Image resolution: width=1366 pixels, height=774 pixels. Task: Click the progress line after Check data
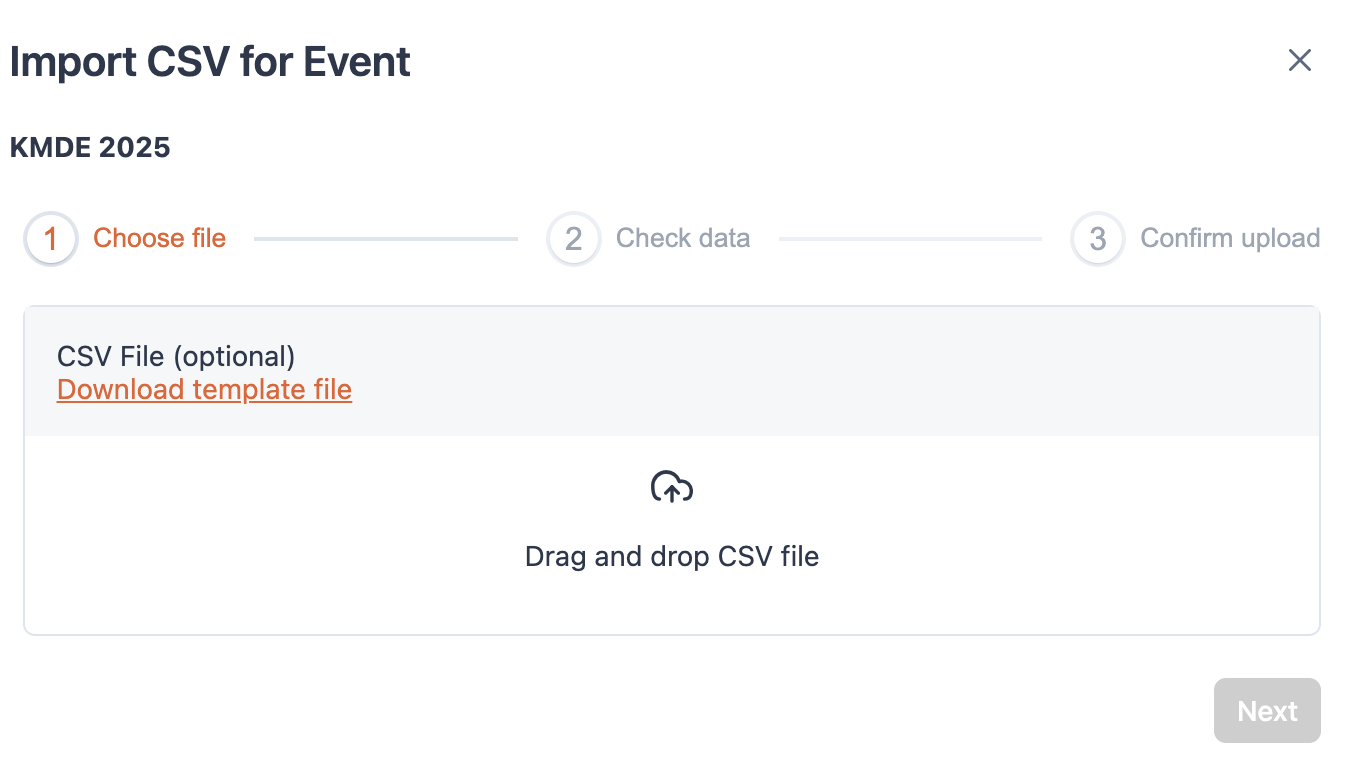point(910,239)
